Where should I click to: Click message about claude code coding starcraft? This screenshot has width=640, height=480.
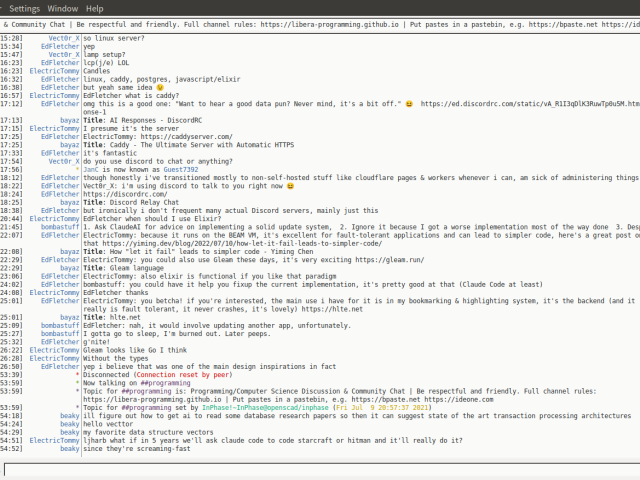(x=273, y=440)
